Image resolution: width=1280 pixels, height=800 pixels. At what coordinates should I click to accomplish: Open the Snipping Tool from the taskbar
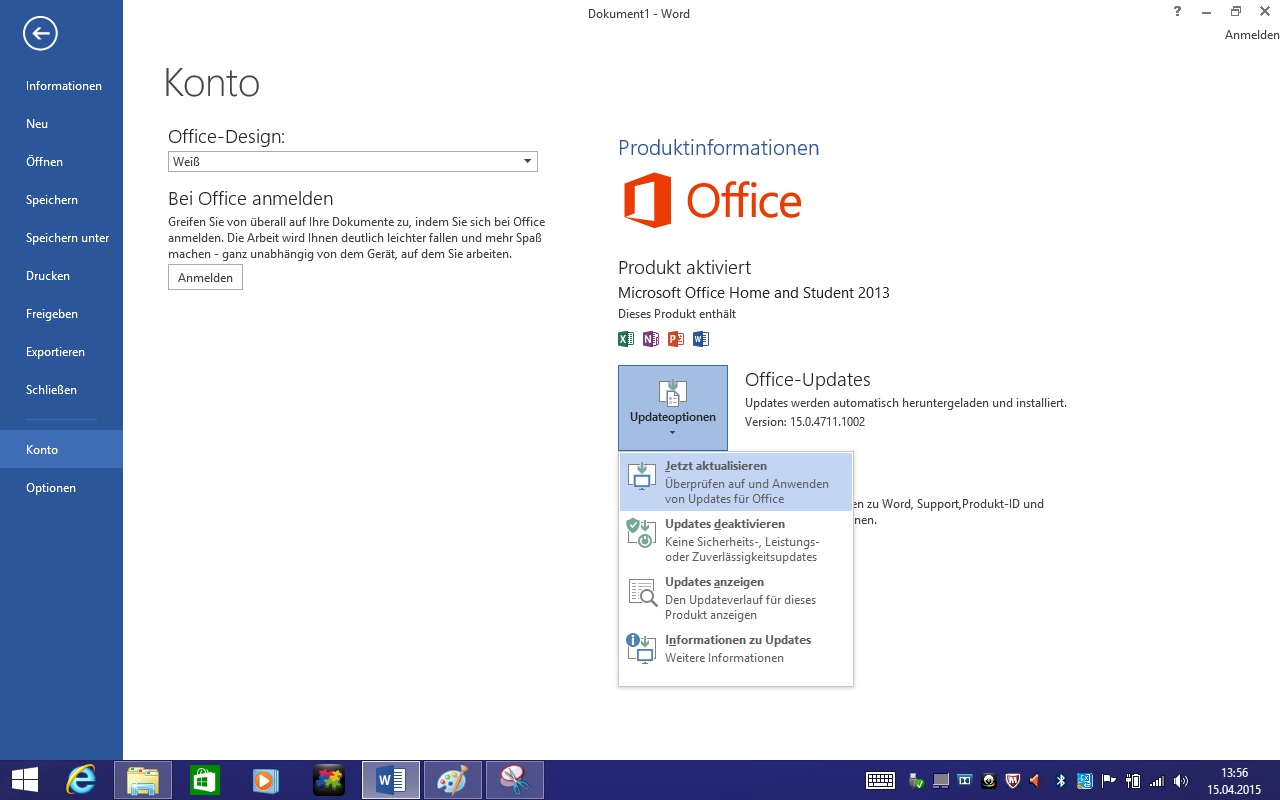click(x=514, y=780)
